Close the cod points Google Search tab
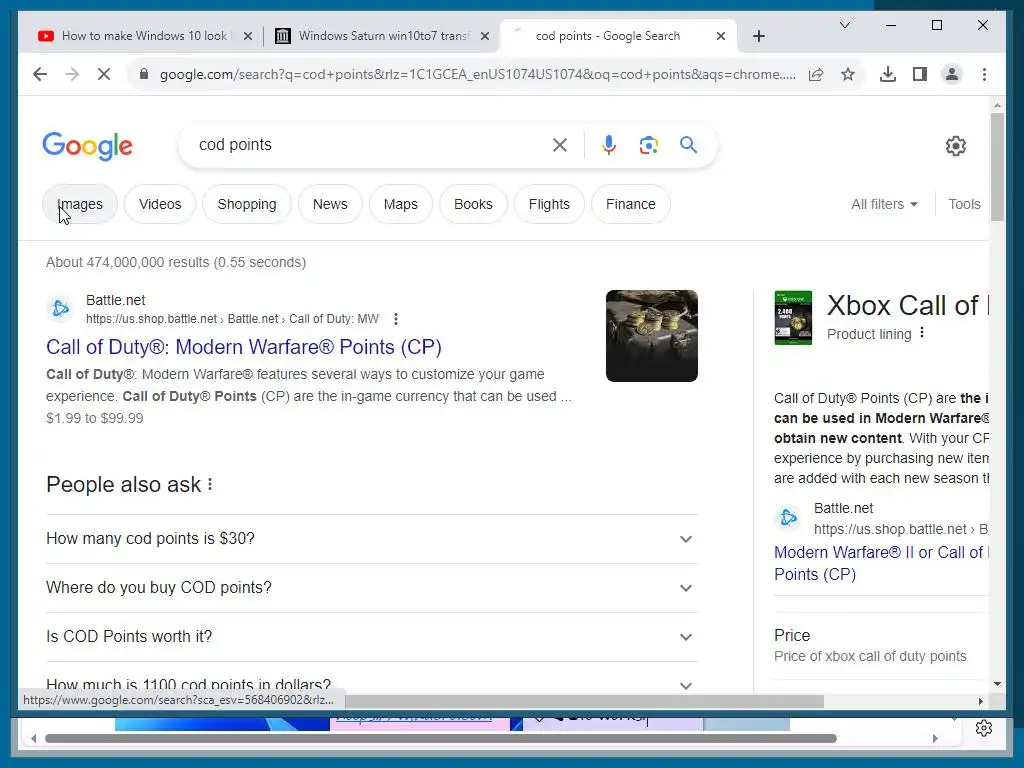Image resolution: width=1024 pixels, height=768 pixels. click(721, 36)
